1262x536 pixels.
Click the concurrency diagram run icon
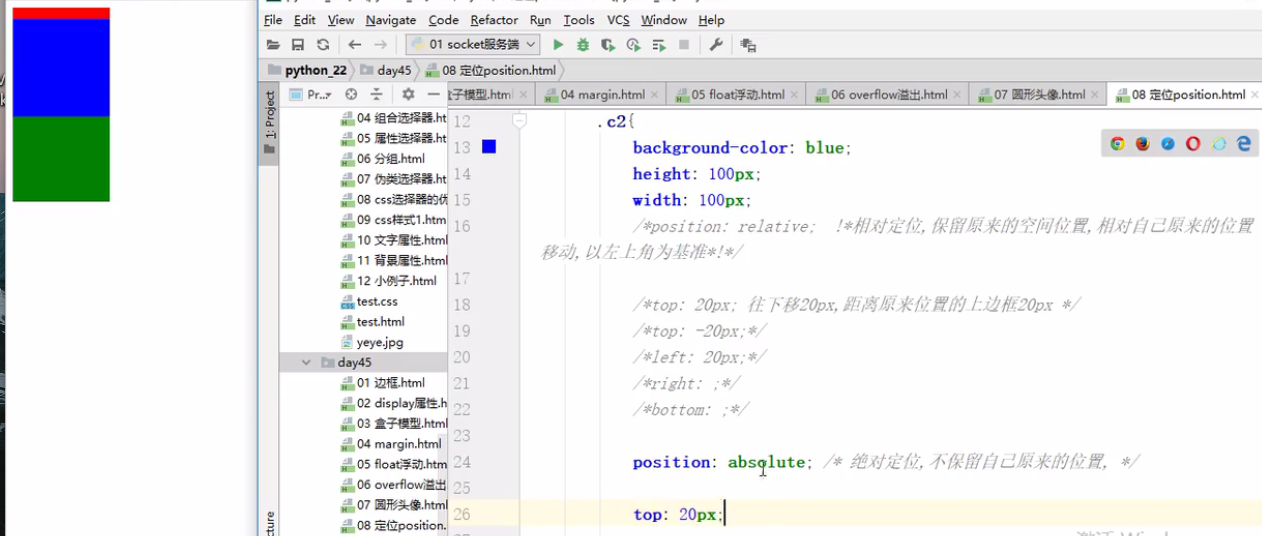point(659,45)
